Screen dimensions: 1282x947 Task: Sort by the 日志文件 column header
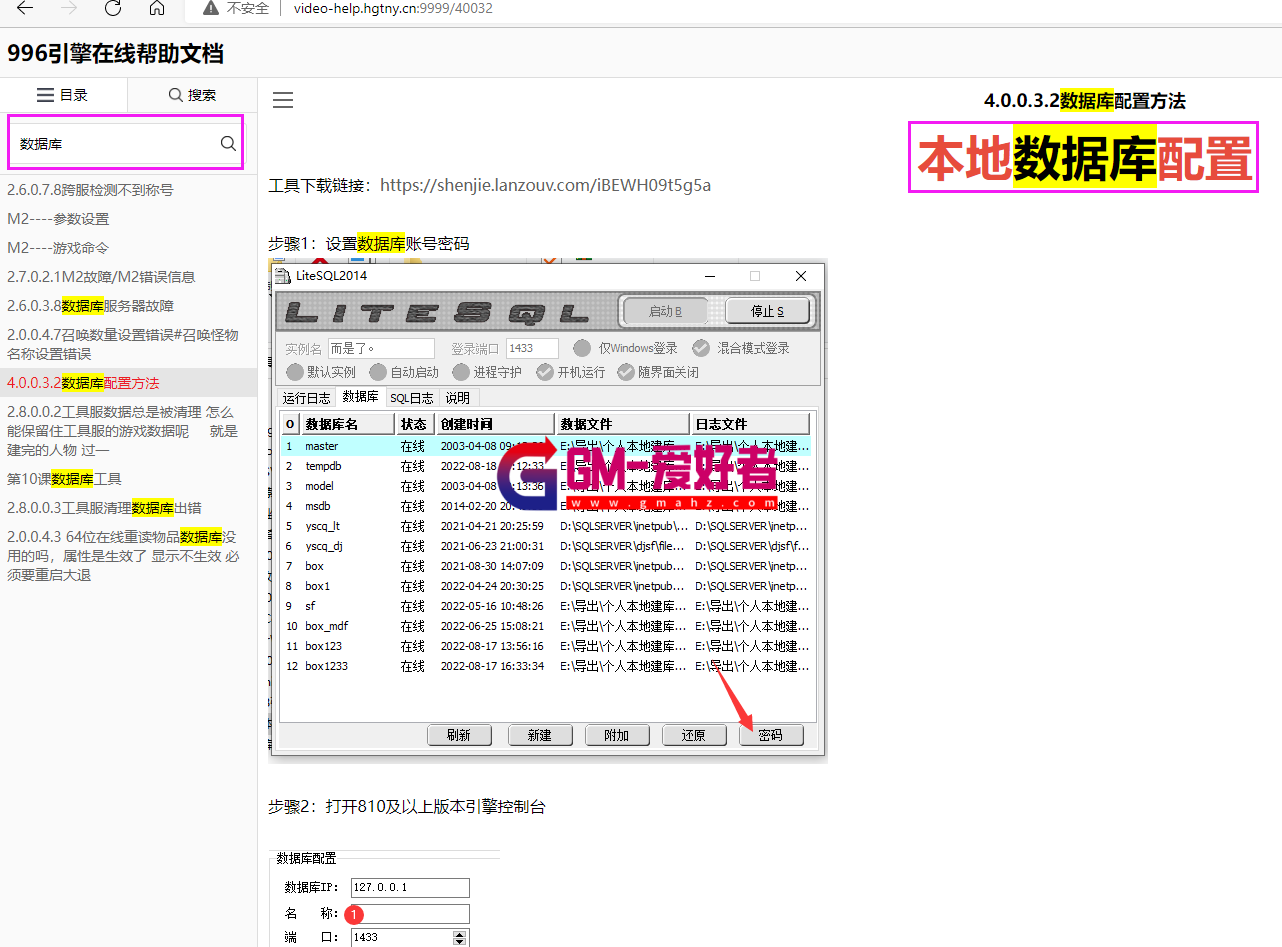[x=750, y=424]
